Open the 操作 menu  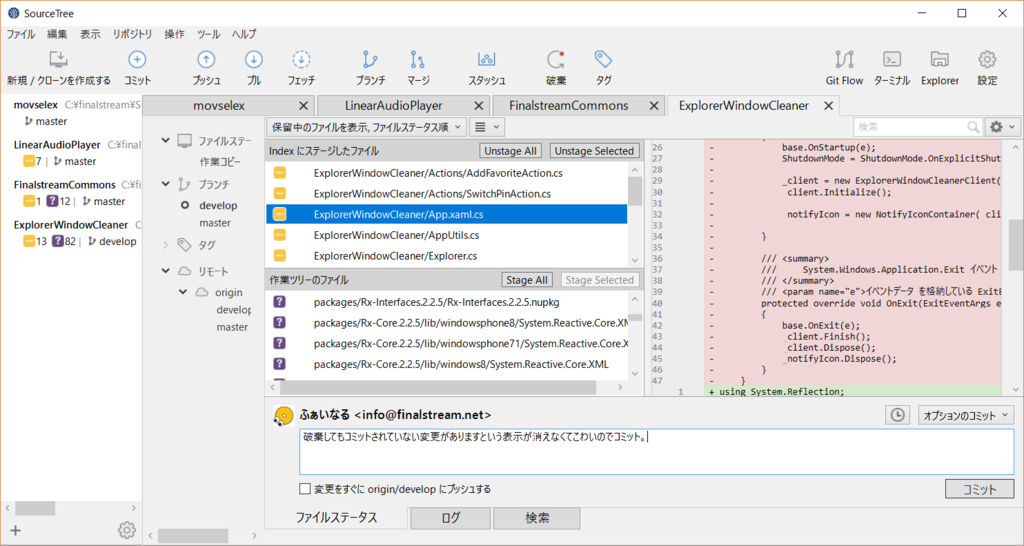click(174, 34)
